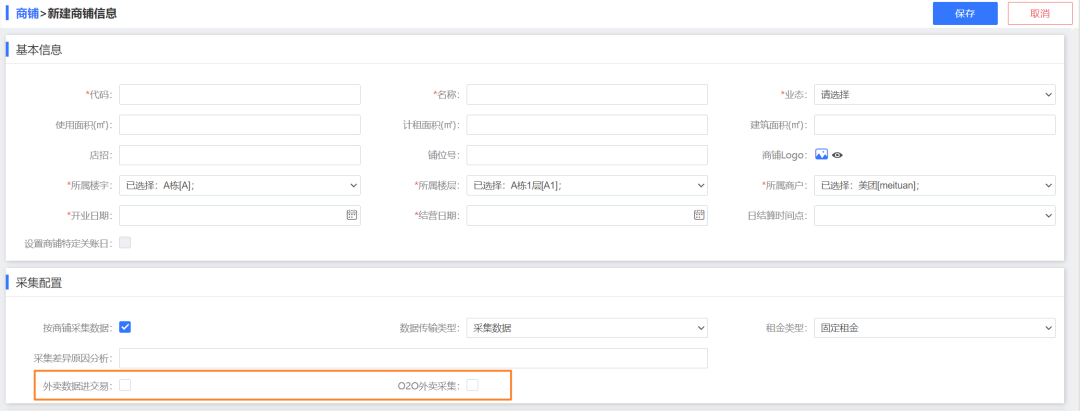This screenshot has width=1080, height=411.
Task: Toggle the 按商铺采集数据 checkbox
Action: pyautogui.click(x=125, y=327)
